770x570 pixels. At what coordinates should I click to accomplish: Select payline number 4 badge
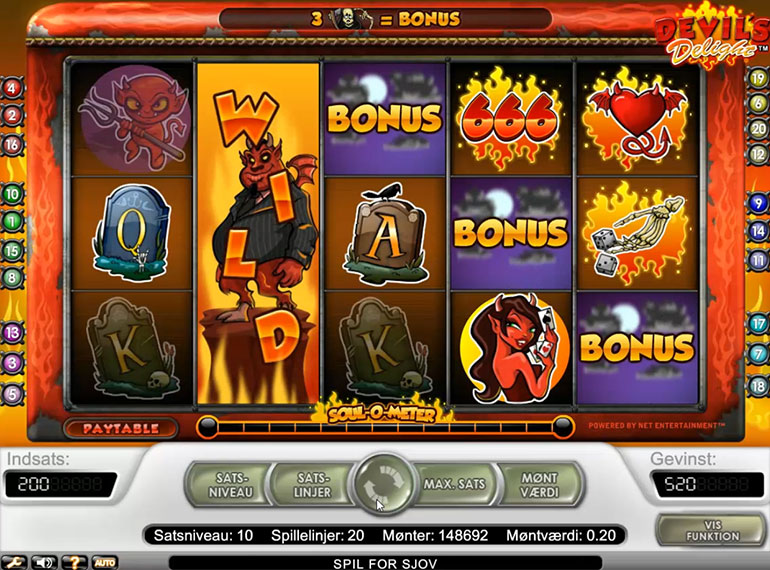[12, 88]
